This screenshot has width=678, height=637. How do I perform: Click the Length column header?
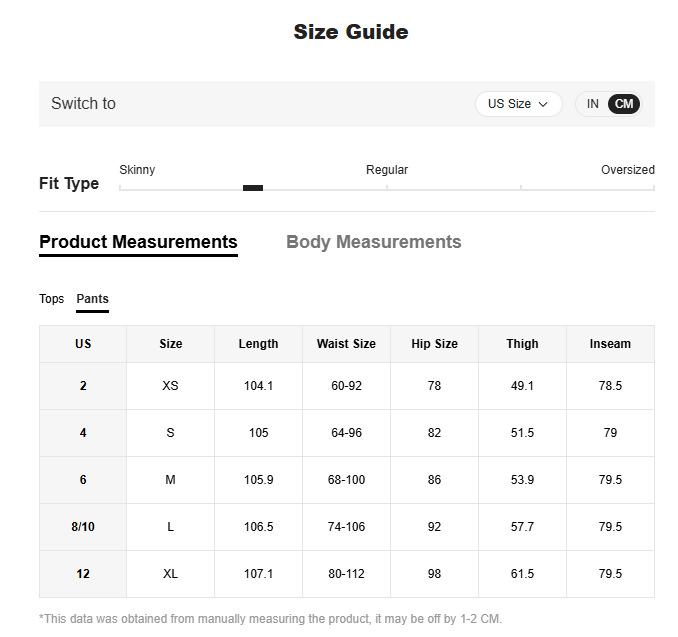[x=258, y=344]
